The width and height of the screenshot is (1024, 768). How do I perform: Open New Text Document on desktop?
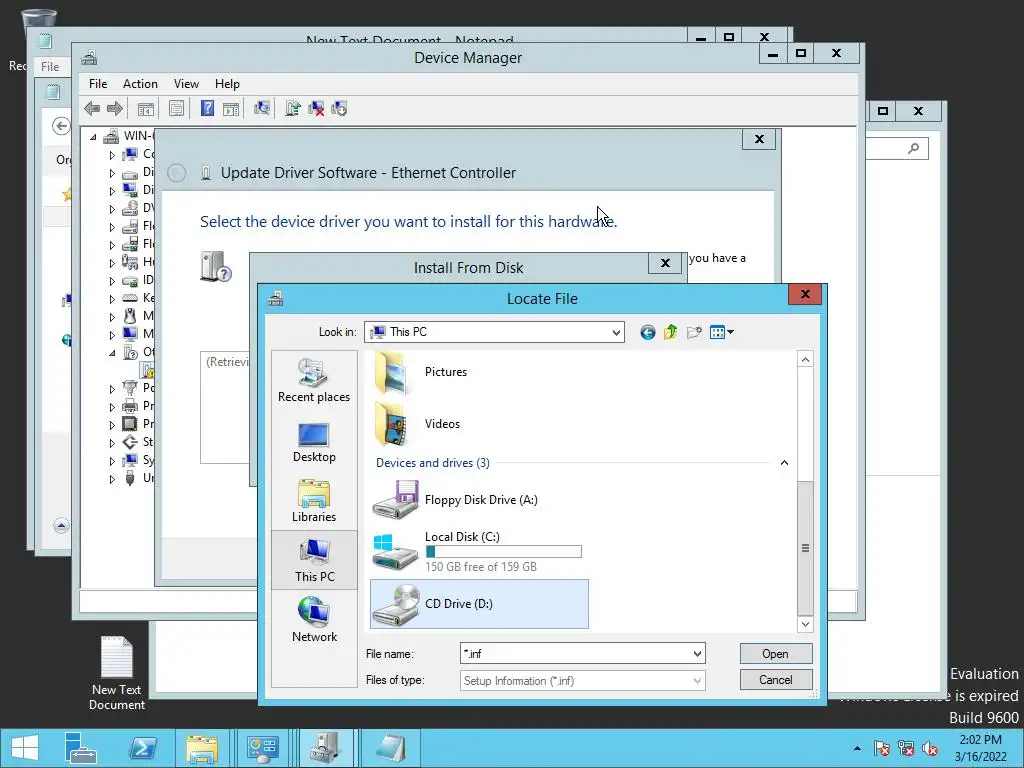pos(117,673)
